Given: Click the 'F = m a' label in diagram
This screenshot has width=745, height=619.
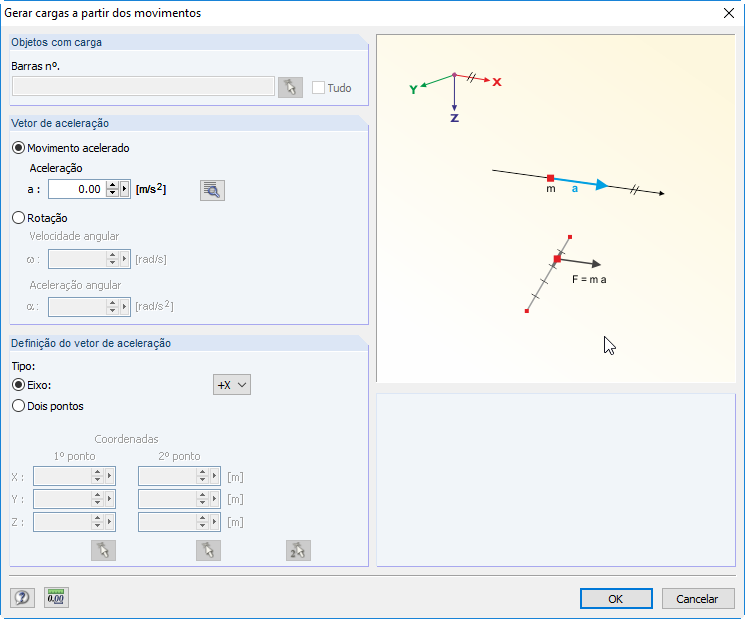Looking at the screenshot, I should click(x=589, y=279).
